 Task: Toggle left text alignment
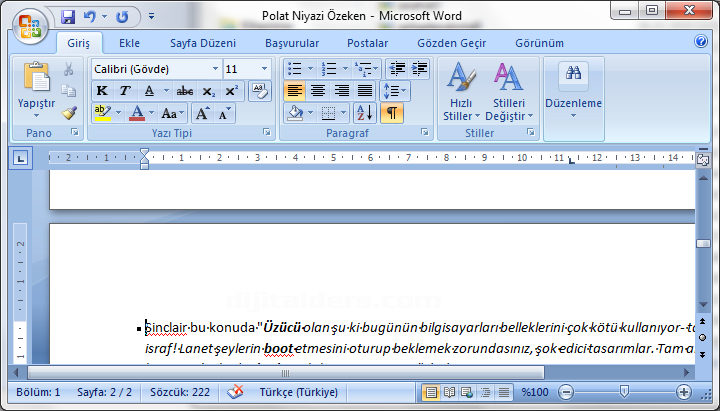point(294,91)
